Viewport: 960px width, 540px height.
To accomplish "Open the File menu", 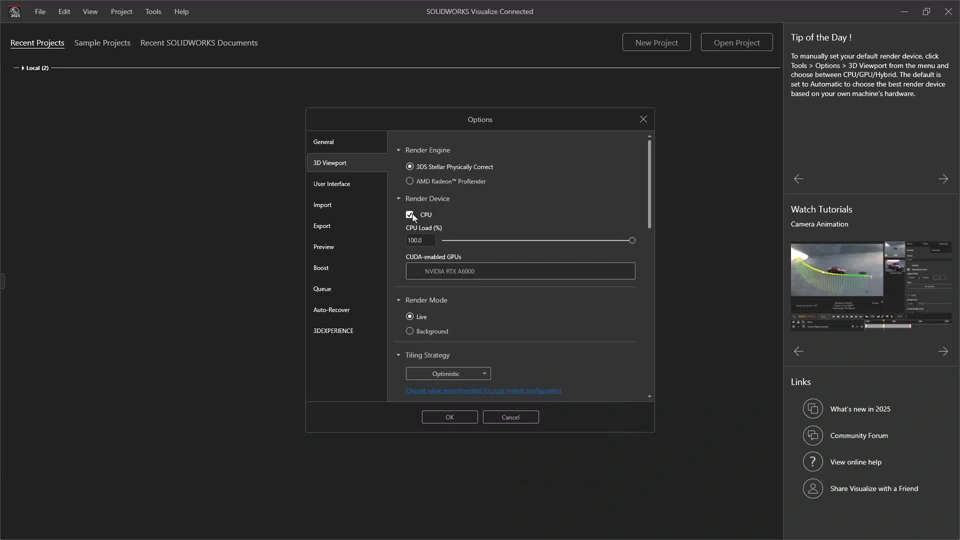I will pos(40,12).
